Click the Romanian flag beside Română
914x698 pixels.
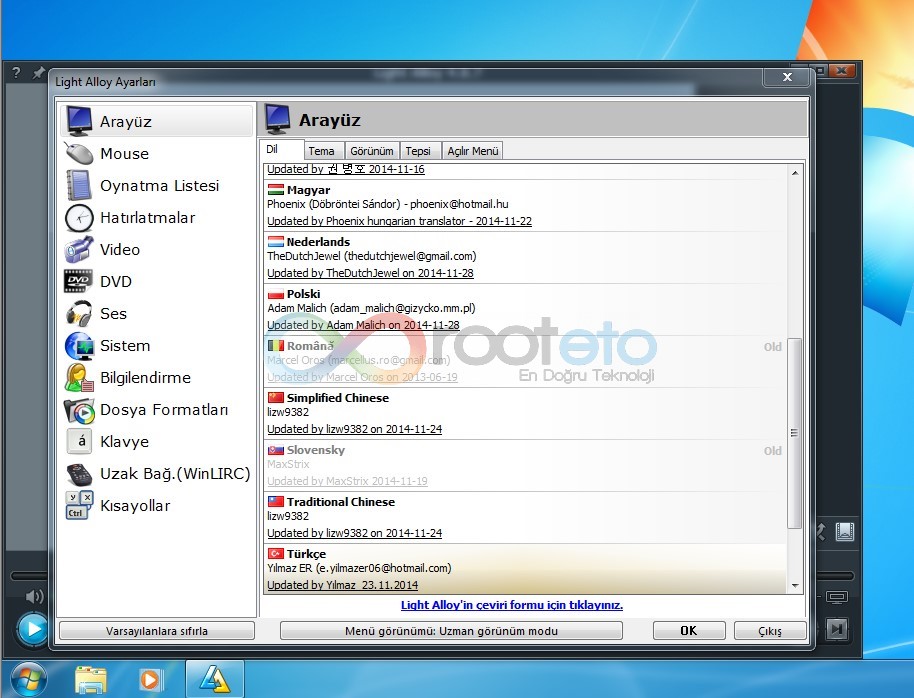276,346
